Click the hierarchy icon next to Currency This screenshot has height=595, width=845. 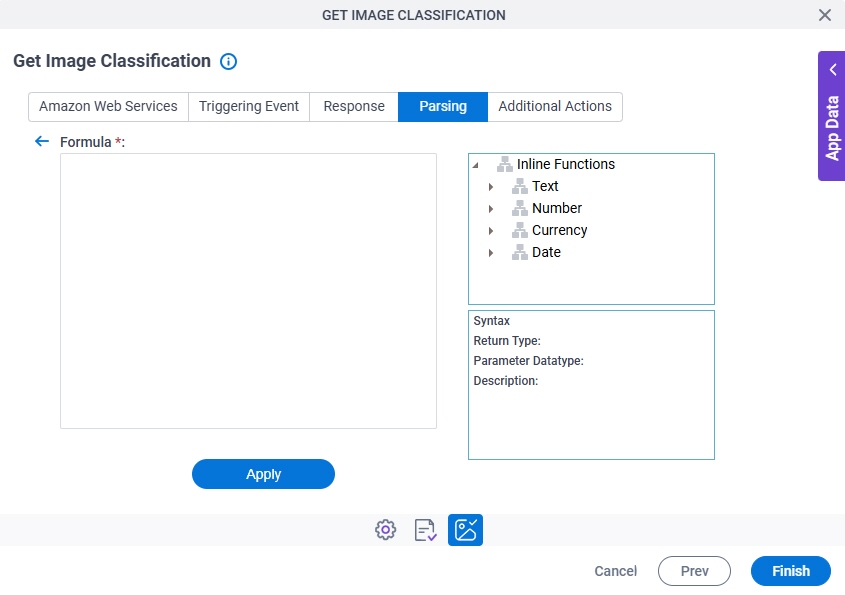pos(520,230)
